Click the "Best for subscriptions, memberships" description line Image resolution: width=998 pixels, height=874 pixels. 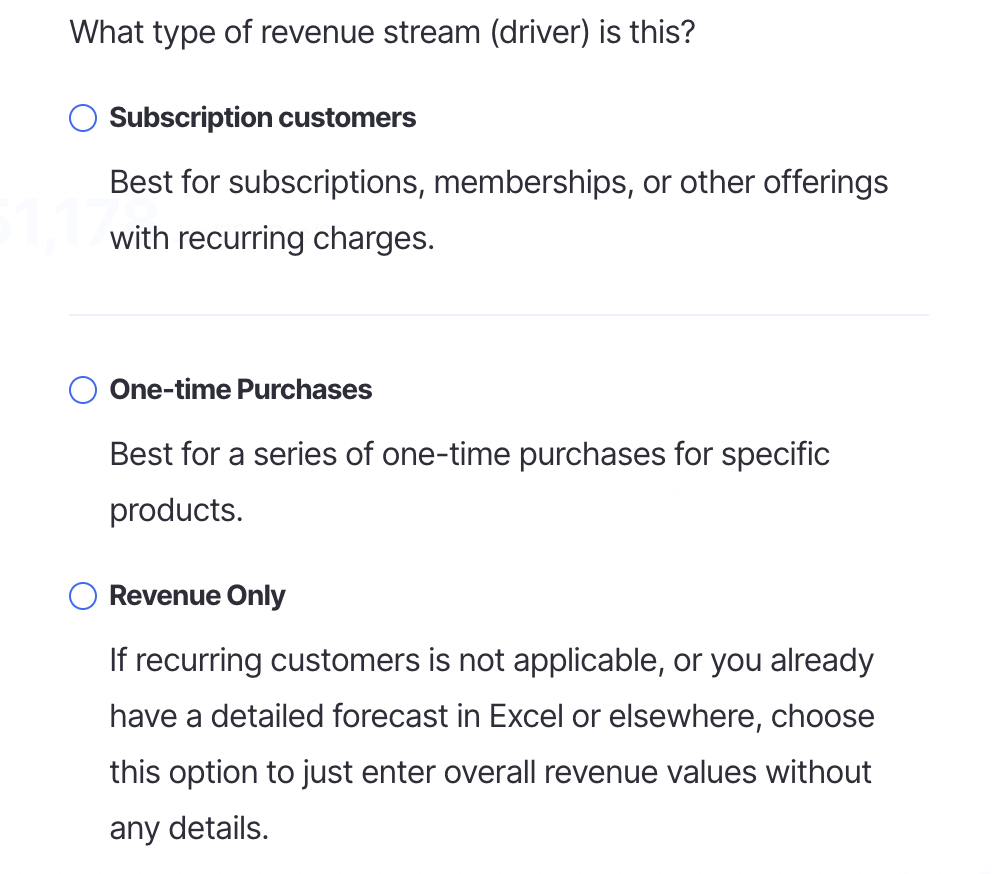[498, 183]
